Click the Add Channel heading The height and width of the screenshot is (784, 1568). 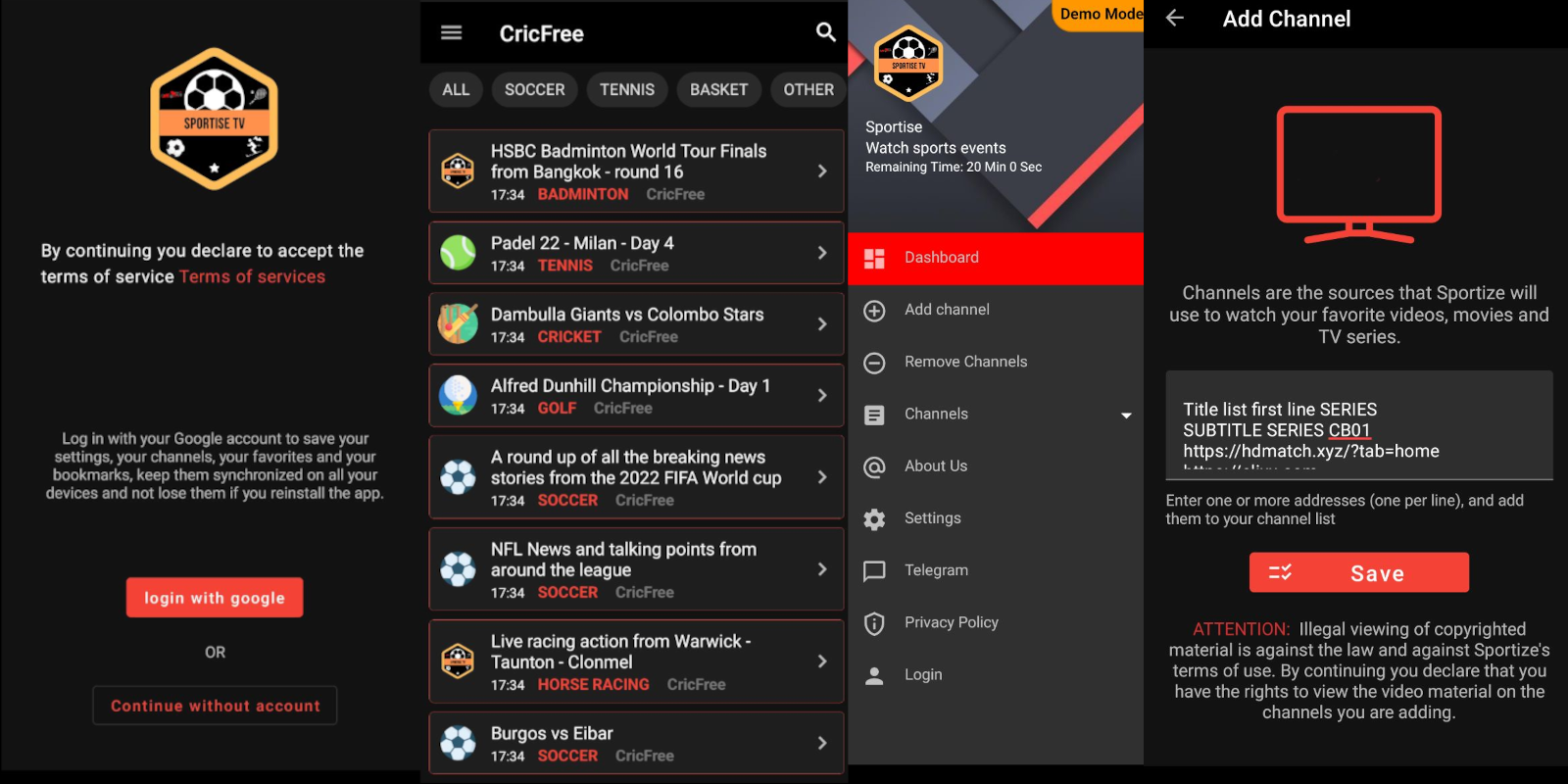coord(1287,19)
